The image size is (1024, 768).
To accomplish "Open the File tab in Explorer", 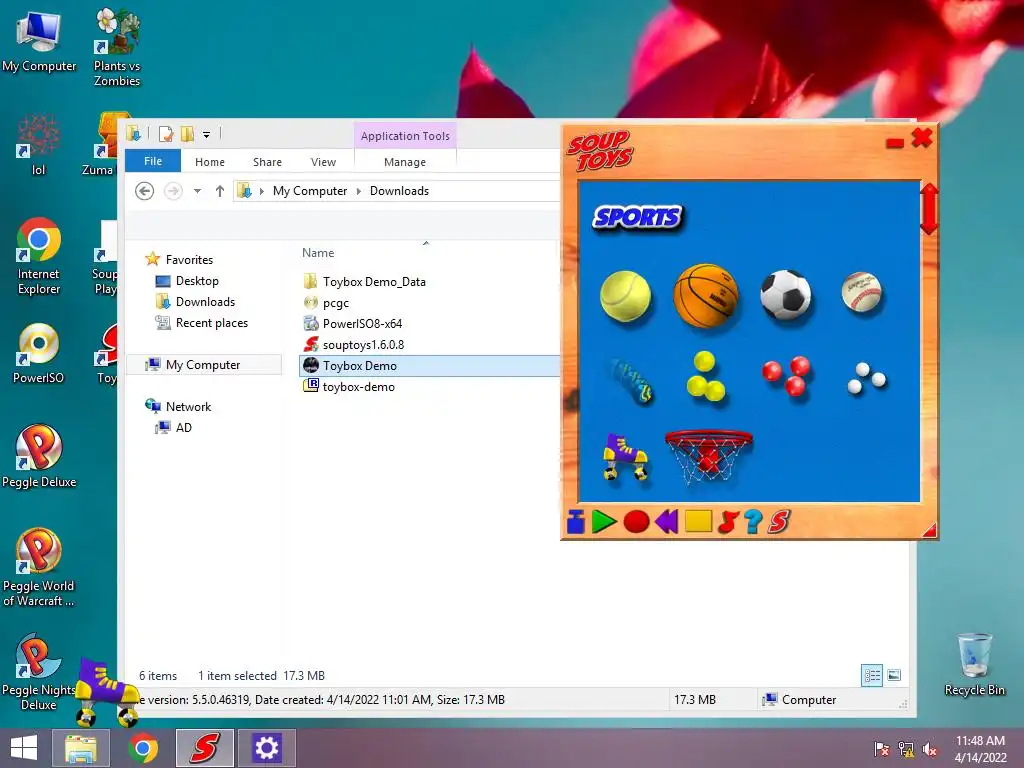I will coord(153,161).
